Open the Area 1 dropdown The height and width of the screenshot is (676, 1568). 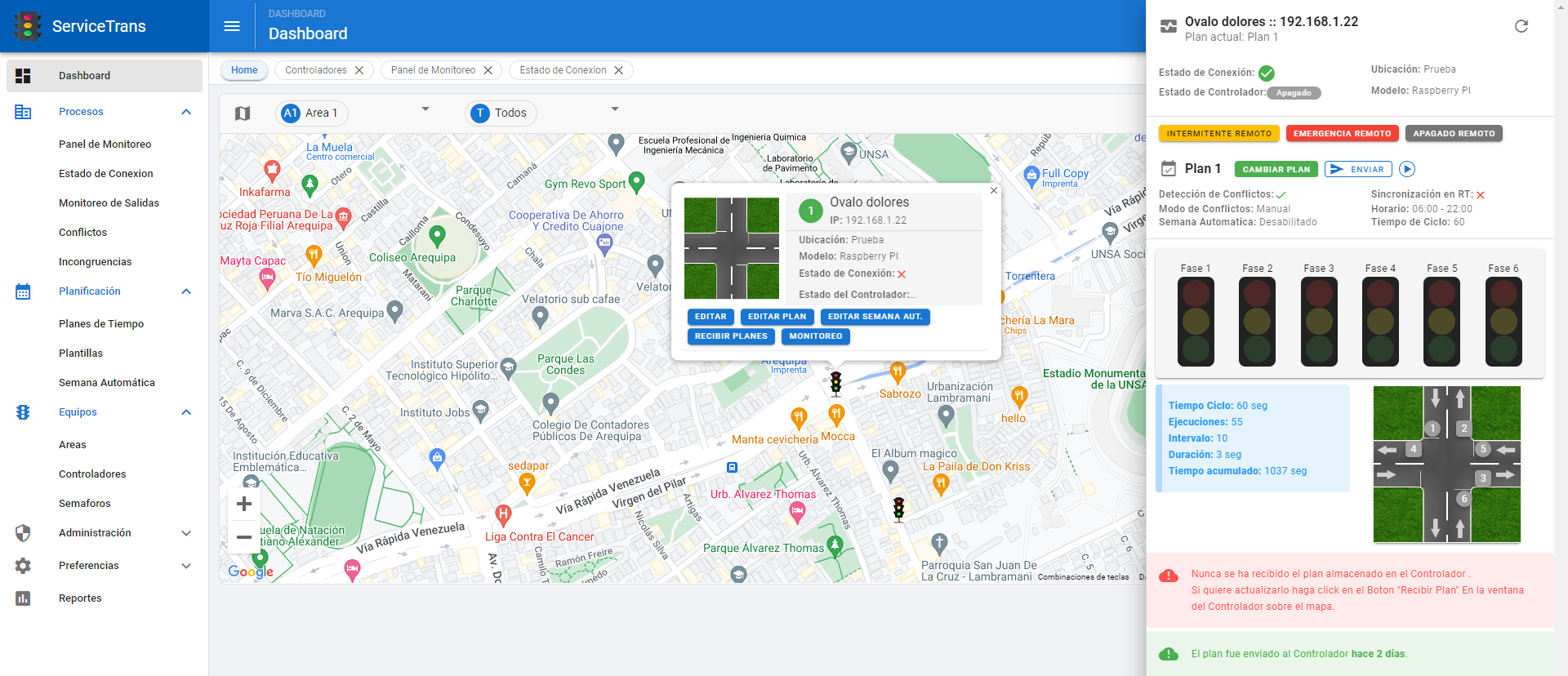(x=425, y=109)
